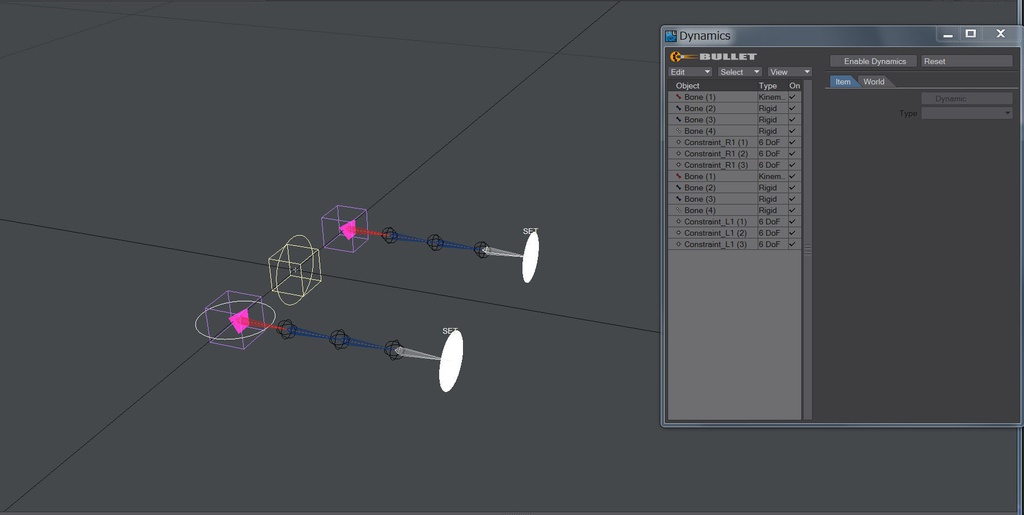This screenshot has height=515, width=1024.
Task: Click bone icon of Bone (1) under Object header
Action: click(679, 97)
